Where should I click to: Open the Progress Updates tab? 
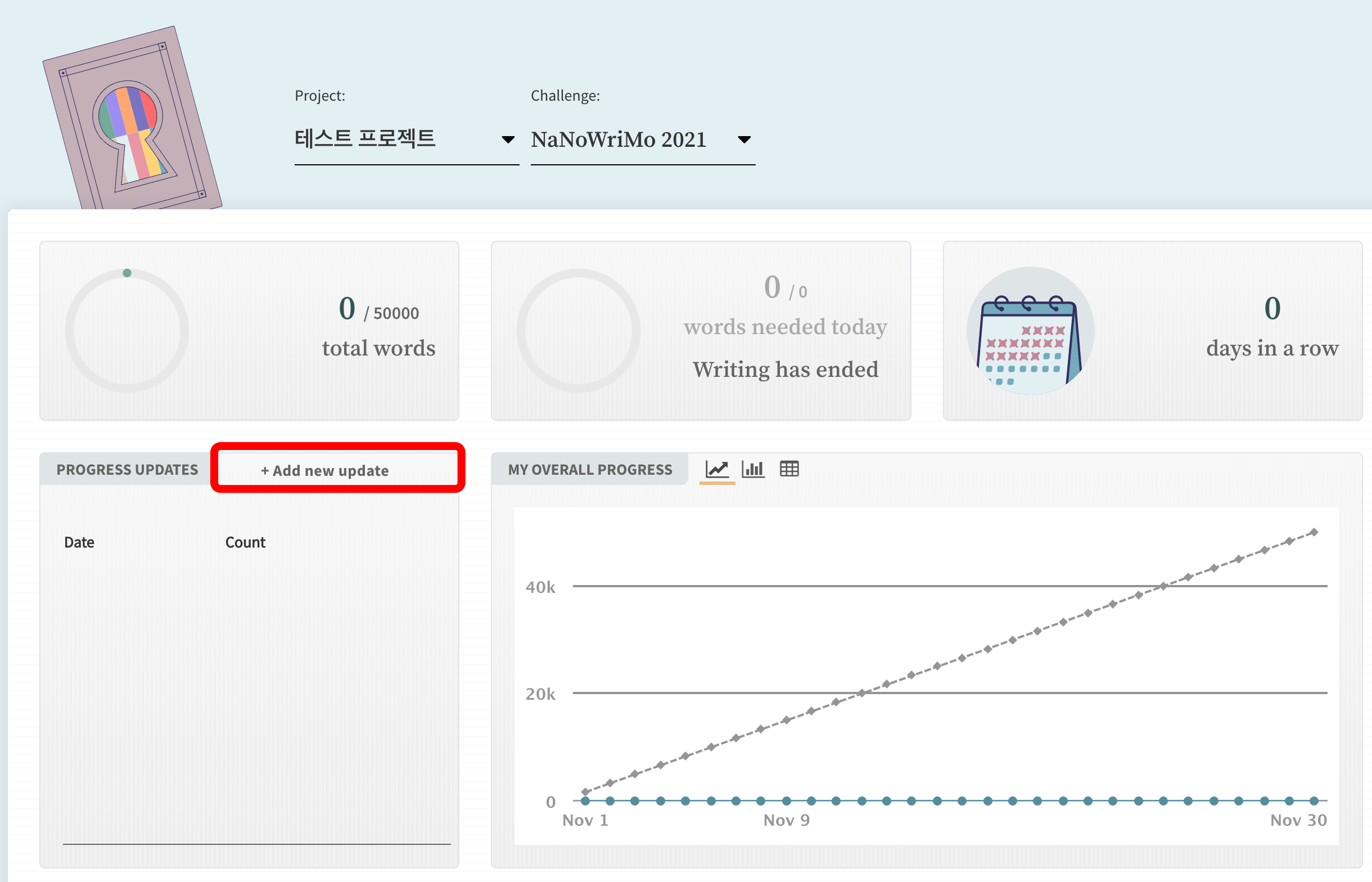[x=127, y=470]
